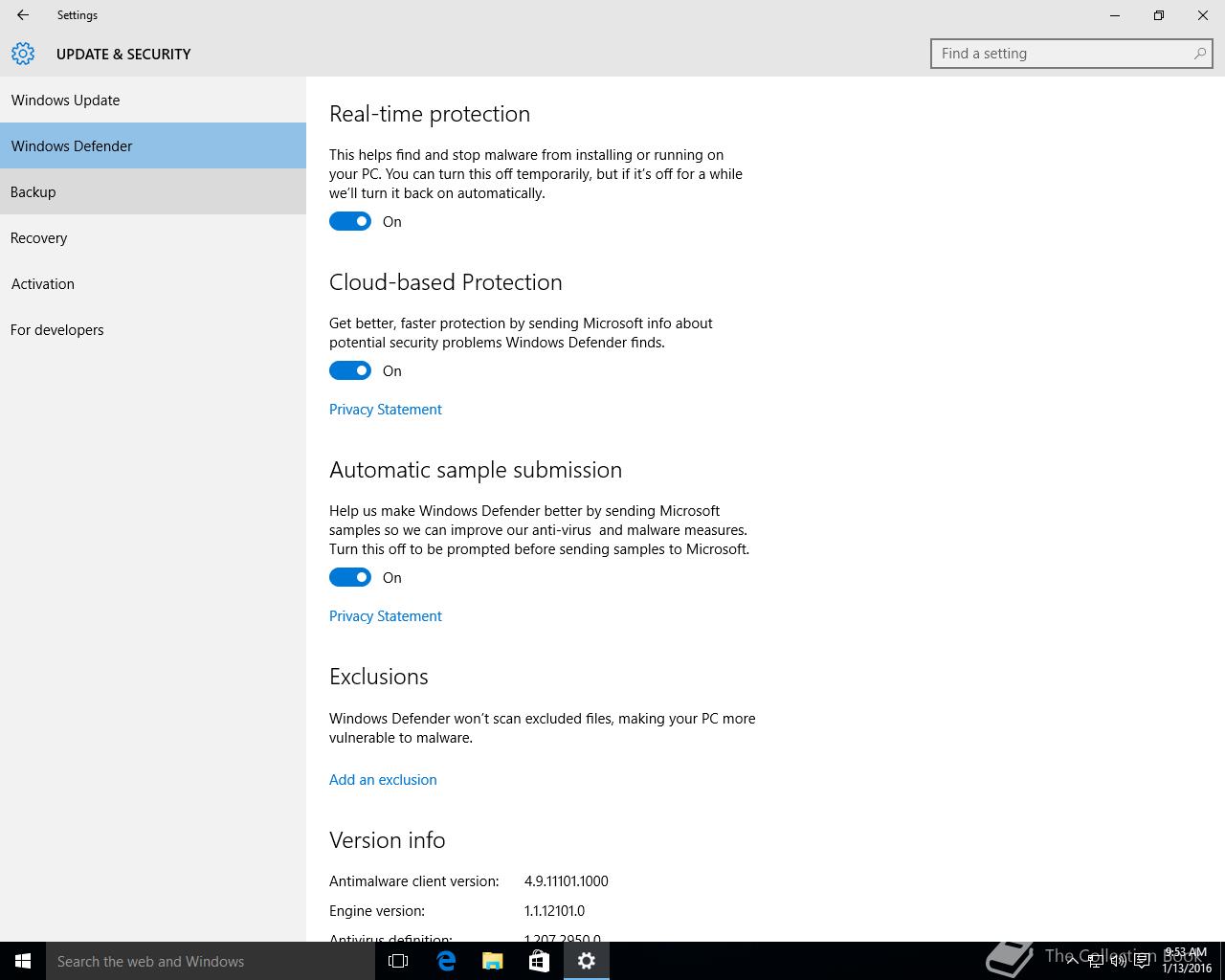
Task: Click the Exclusions heading
Action: coord(379,677)
